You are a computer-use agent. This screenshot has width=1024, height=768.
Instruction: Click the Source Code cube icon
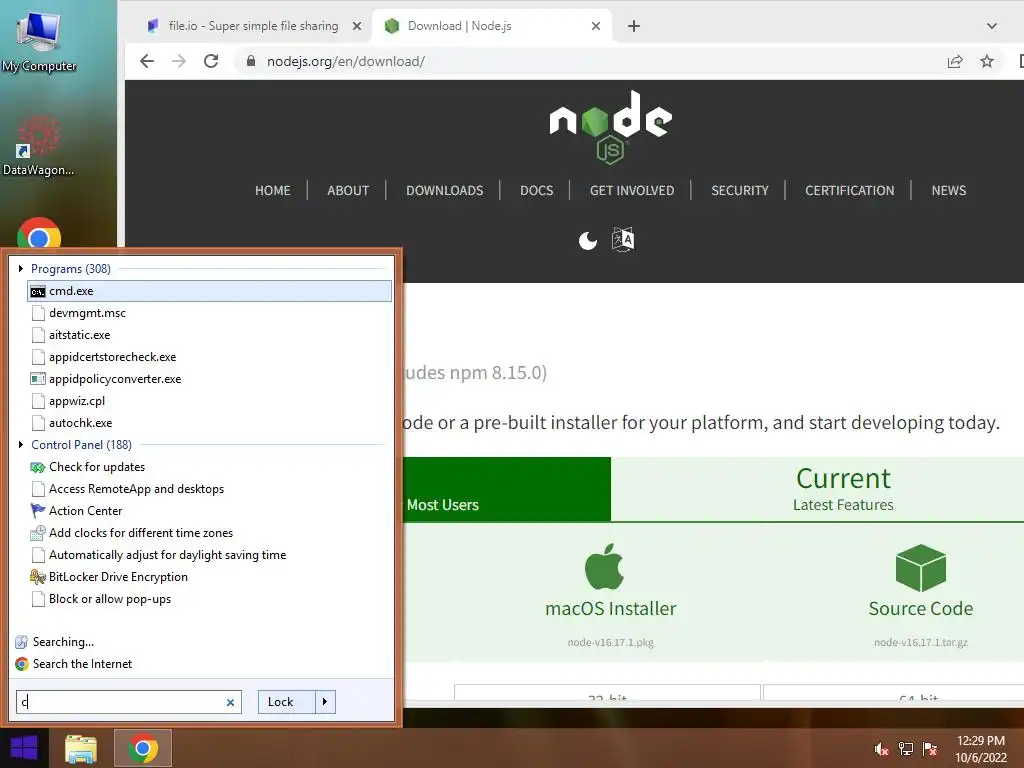point(921,567)
